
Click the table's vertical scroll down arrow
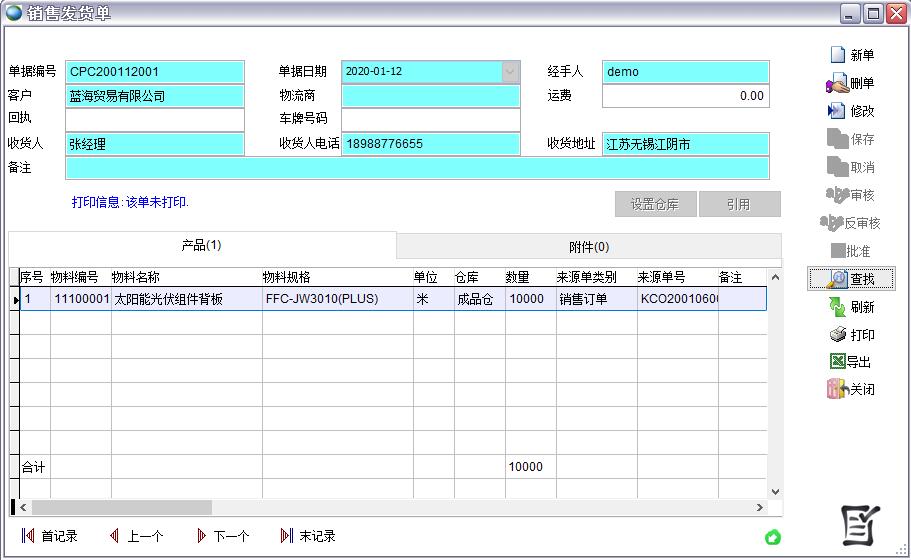pyautogui.click(x=774, y=491)
